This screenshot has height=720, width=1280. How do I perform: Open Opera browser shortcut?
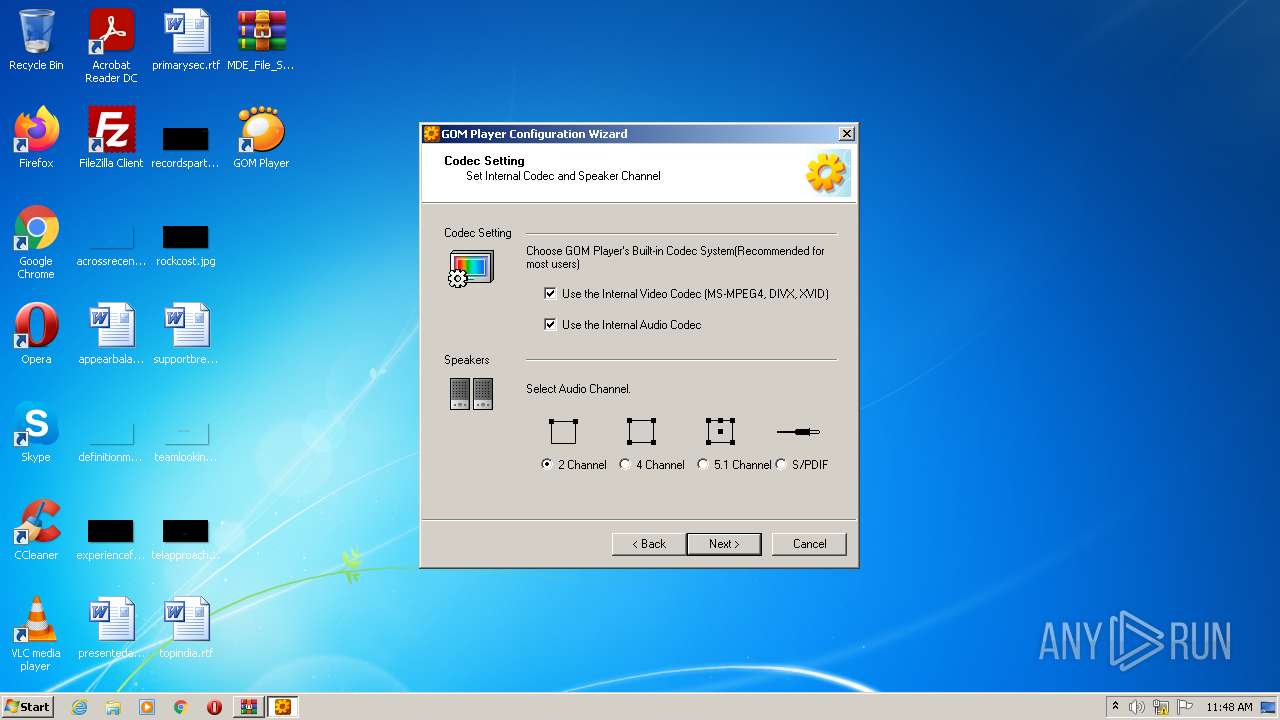click(36, 334)
